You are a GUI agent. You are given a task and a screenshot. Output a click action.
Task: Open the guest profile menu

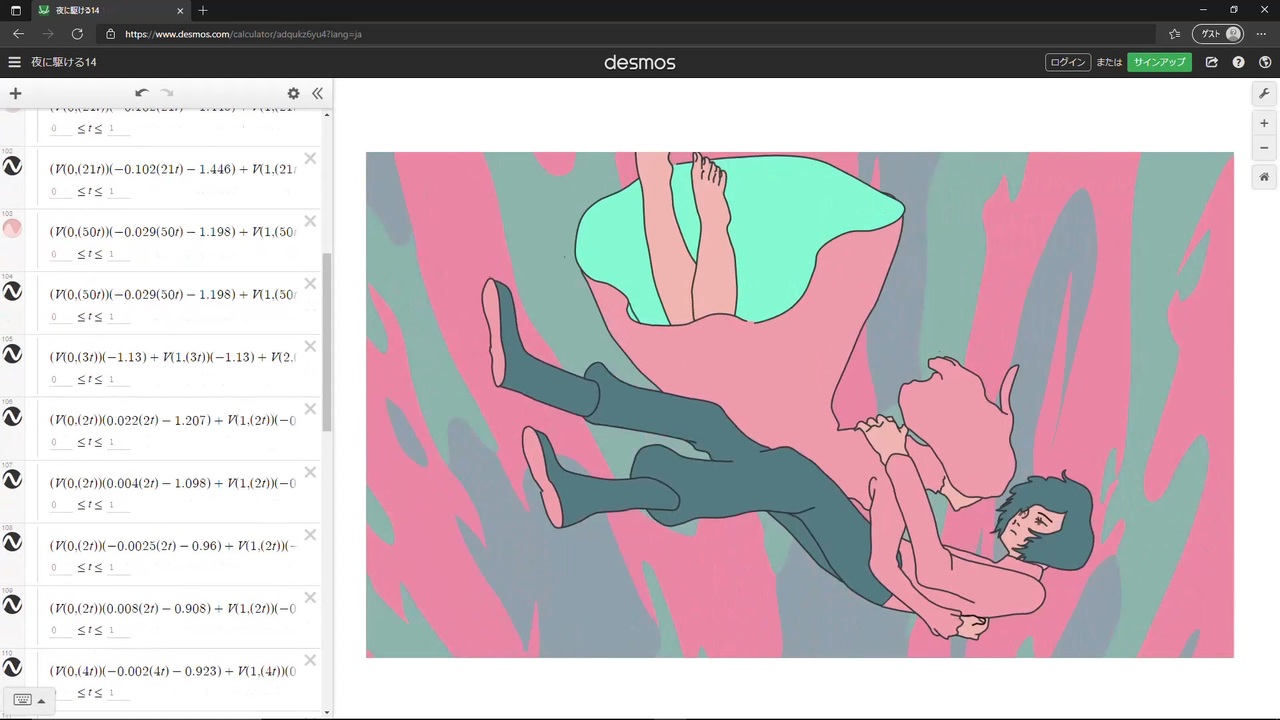[1218, 34]
